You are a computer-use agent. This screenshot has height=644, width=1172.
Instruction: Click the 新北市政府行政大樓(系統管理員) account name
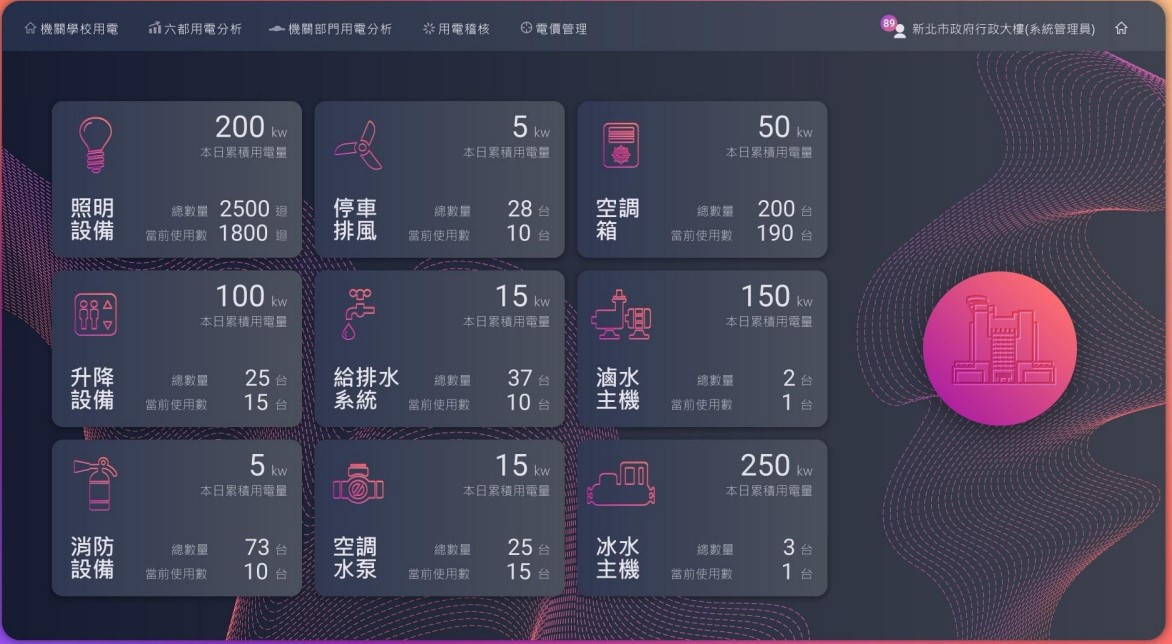tap(1003, 29)
